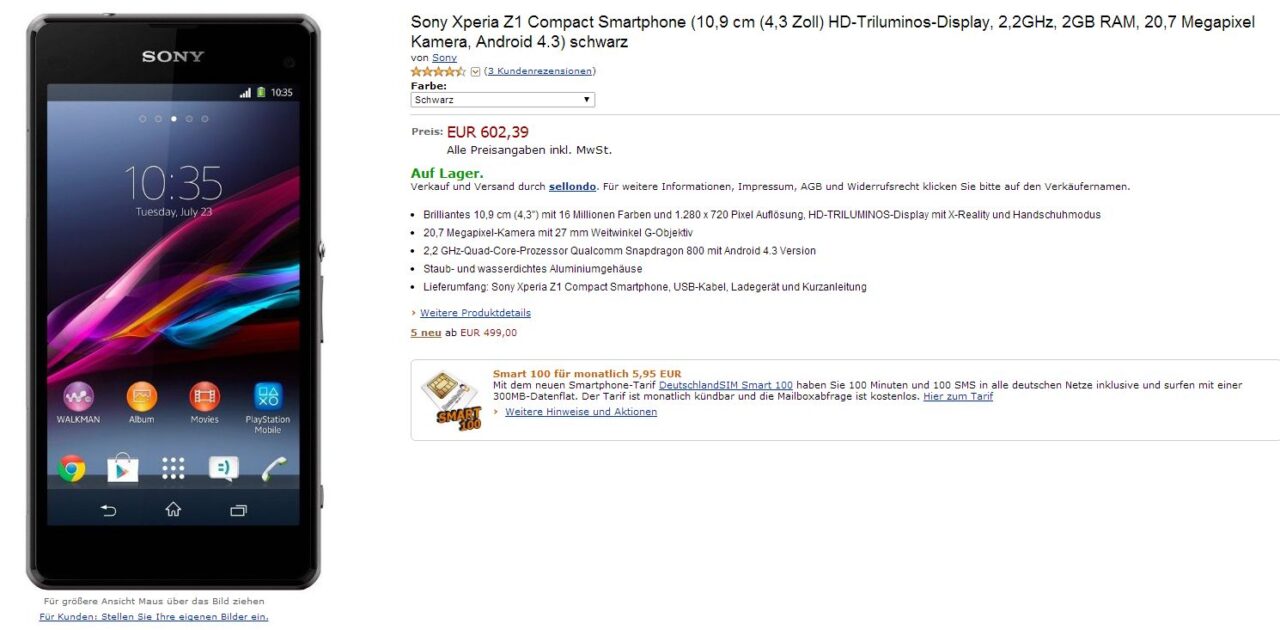Click the Sony Xperia product image
1280x630 pixels.
coord(173,300)
